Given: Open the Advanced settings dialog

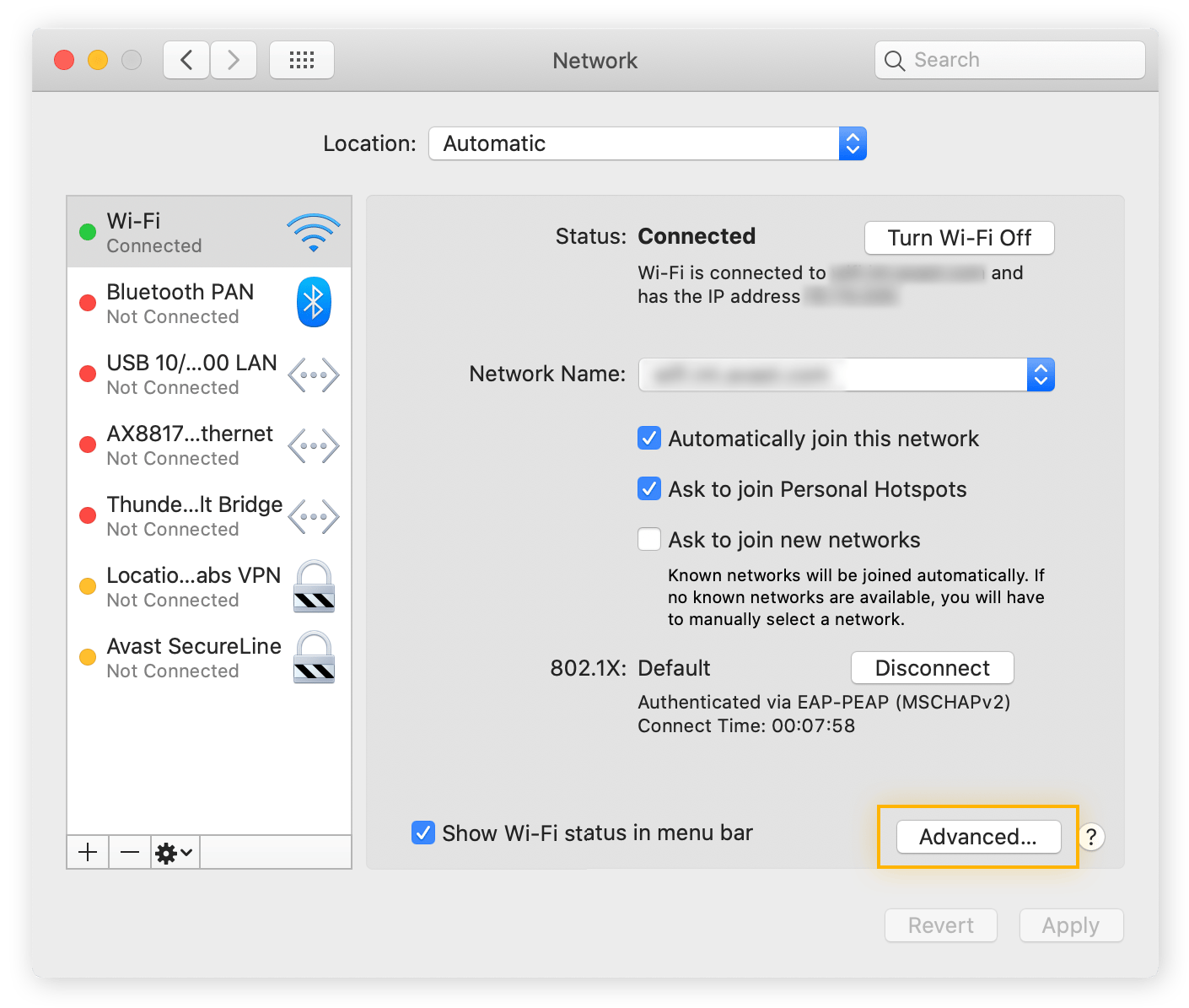Looking at the screenshot, I should pos(977,837).
